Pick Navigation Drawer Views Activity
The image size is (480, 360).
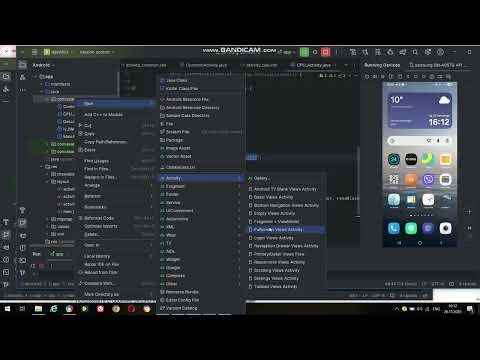(x=286, y=246)
